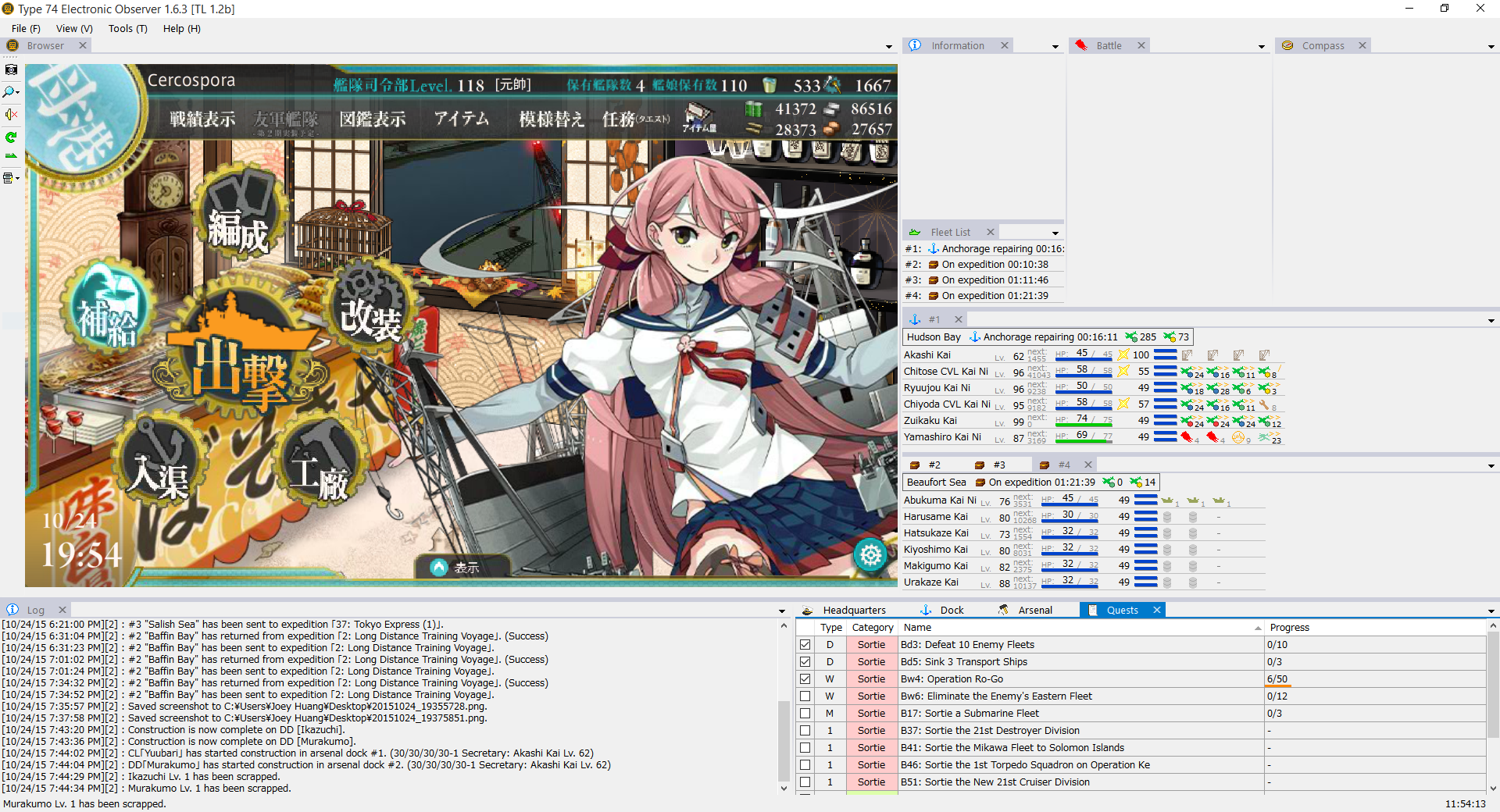Click the game settings cog icon

pos(870,555)
